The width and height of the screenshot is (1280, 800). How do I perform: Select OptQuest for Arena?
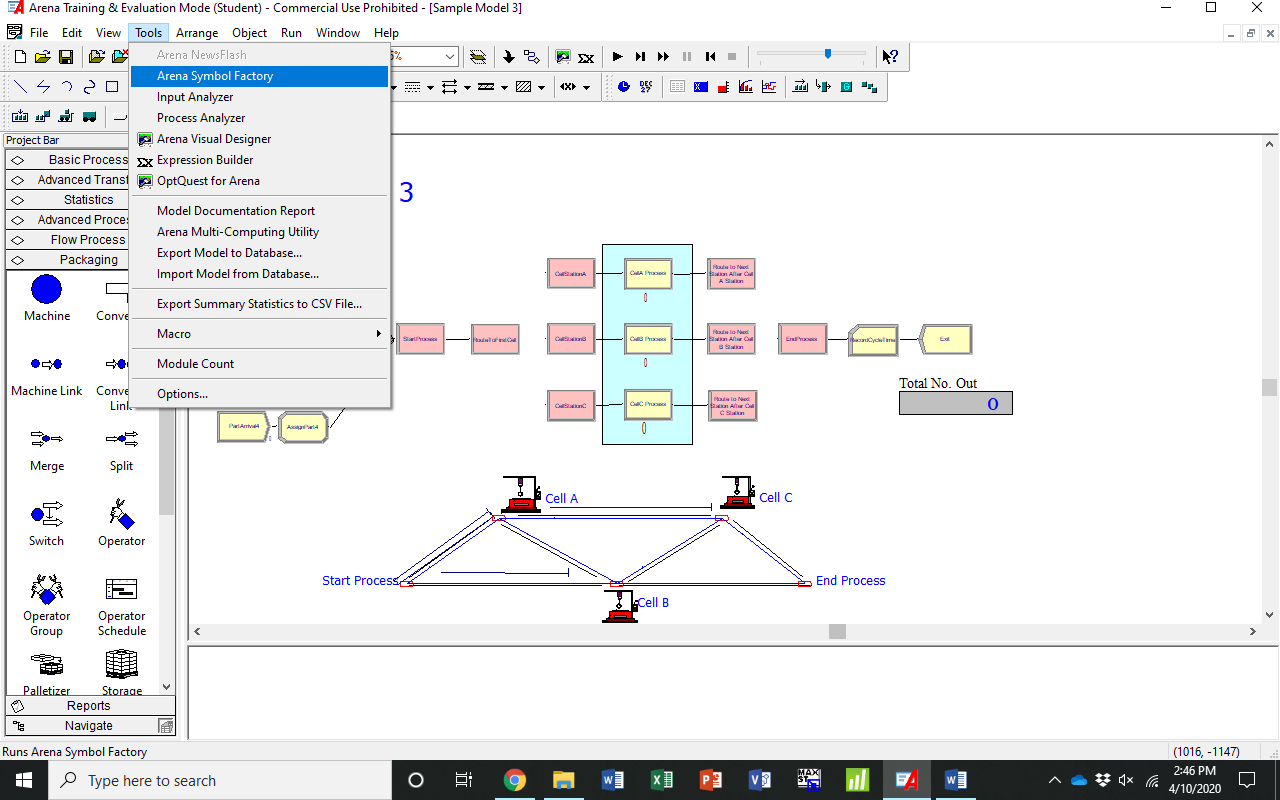coord(260,181)
